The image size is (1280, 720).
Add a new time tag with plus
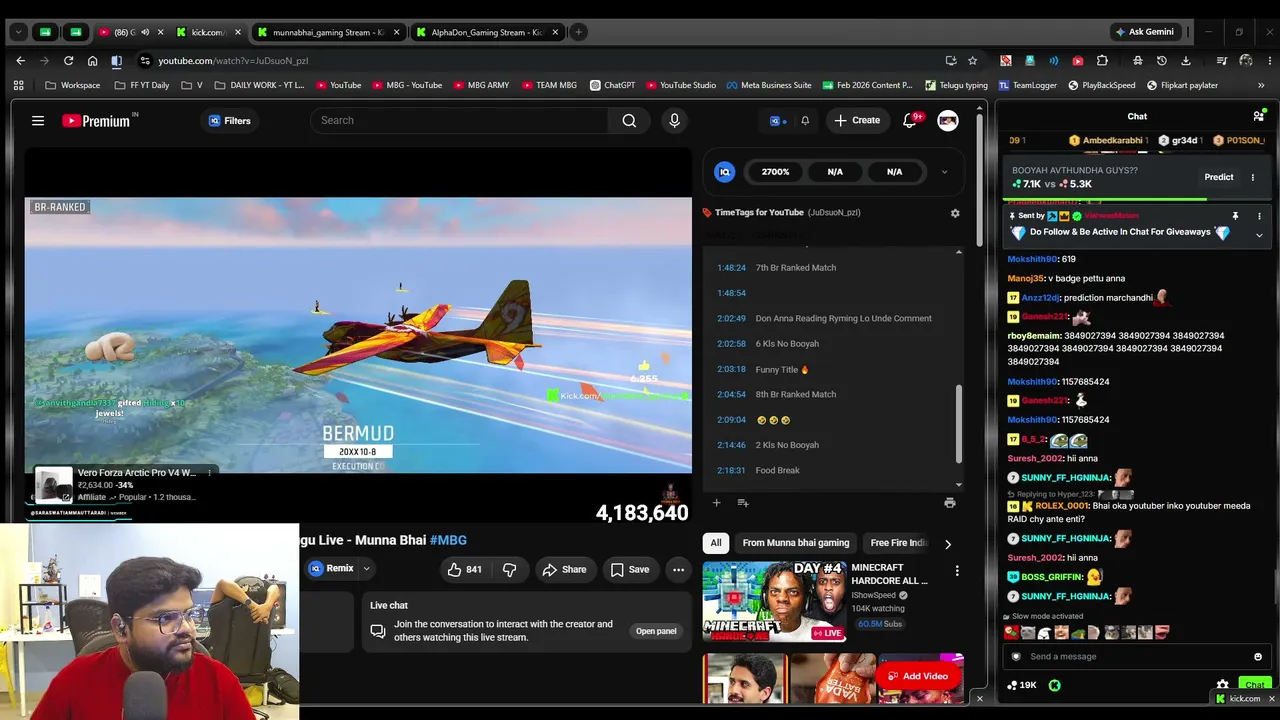coord(716,502)
